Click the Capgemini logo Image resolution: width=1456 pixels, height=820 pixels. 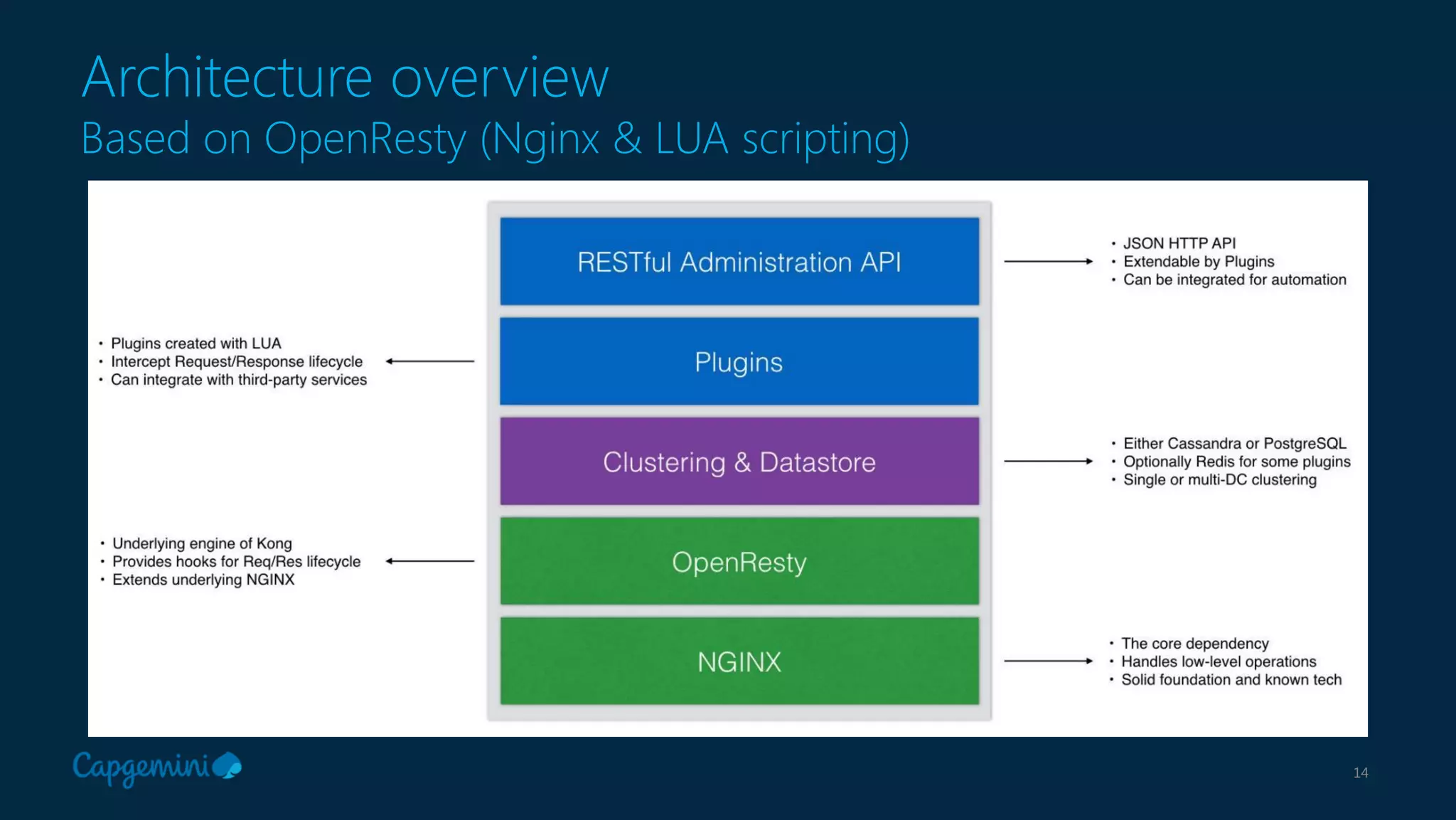[156, 768]
